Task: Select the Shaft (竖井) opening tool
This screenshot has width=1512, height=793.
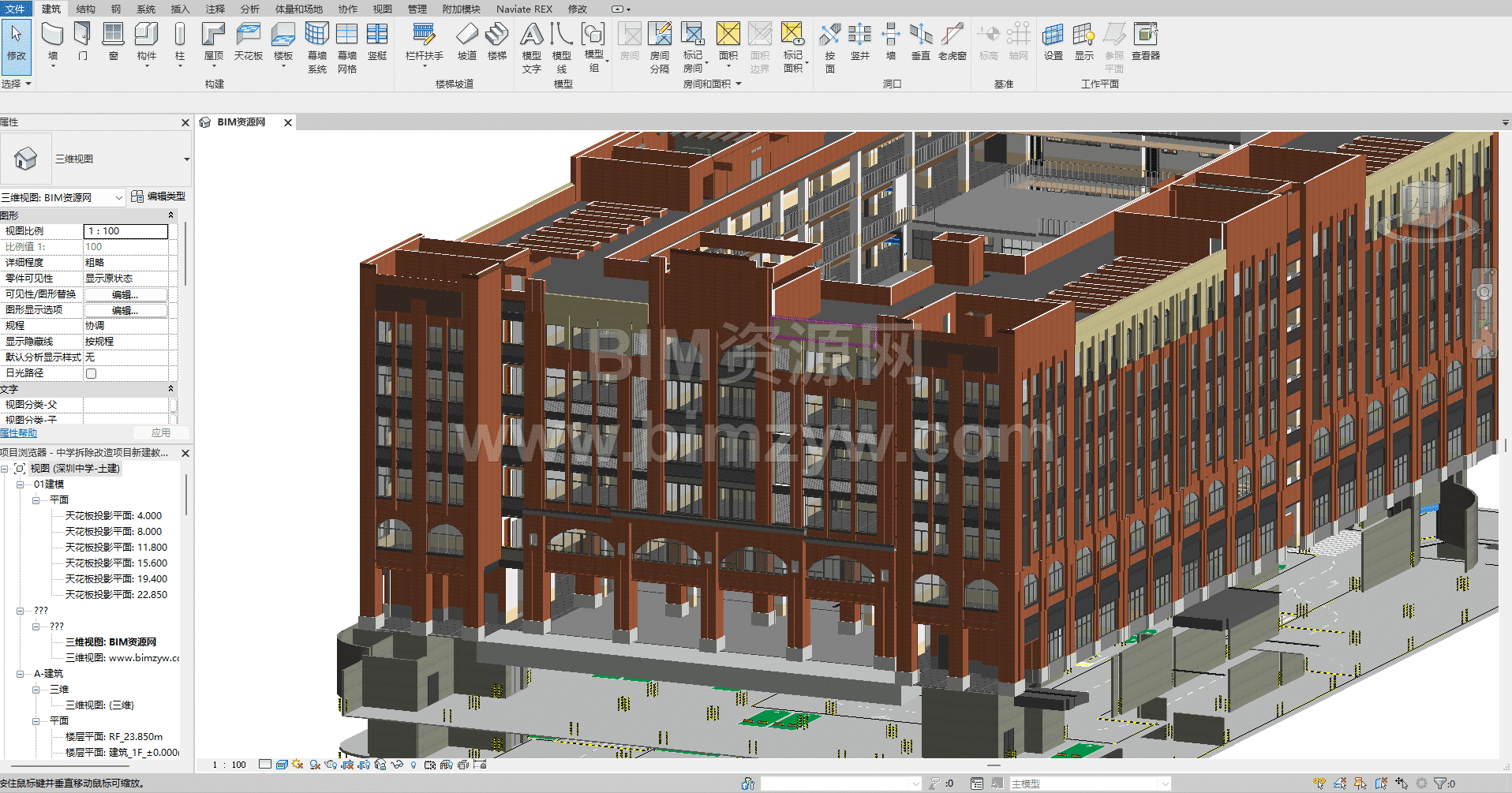Action: point(860,42)
